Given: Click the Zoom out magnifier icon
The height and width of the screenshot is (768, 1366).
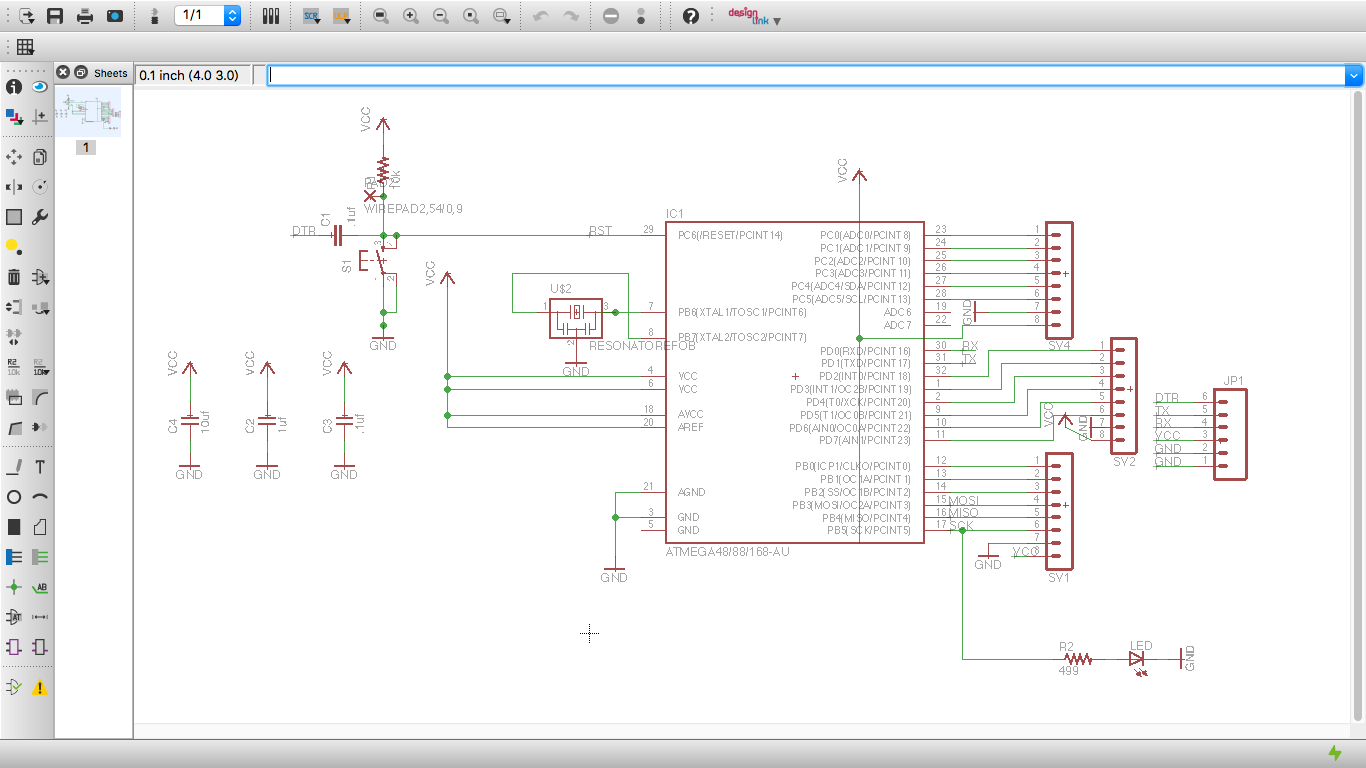Looking at the screenshot, I should coord(441,16).
